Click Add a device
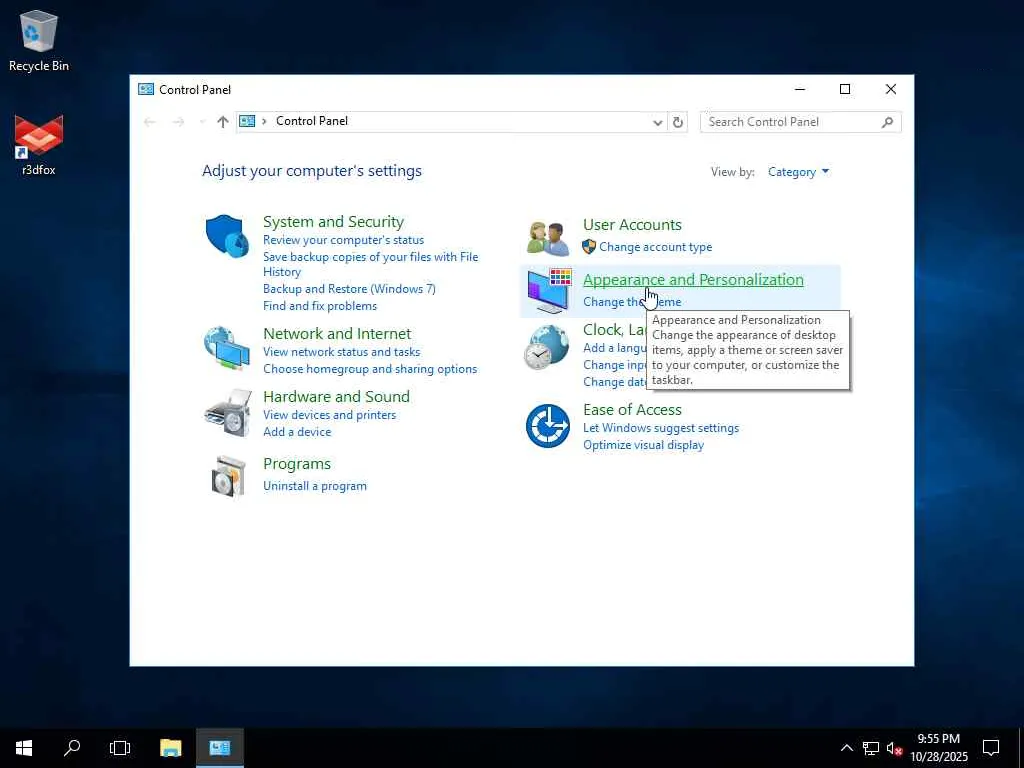This screenshot has width=1024, height=768. 296,432
